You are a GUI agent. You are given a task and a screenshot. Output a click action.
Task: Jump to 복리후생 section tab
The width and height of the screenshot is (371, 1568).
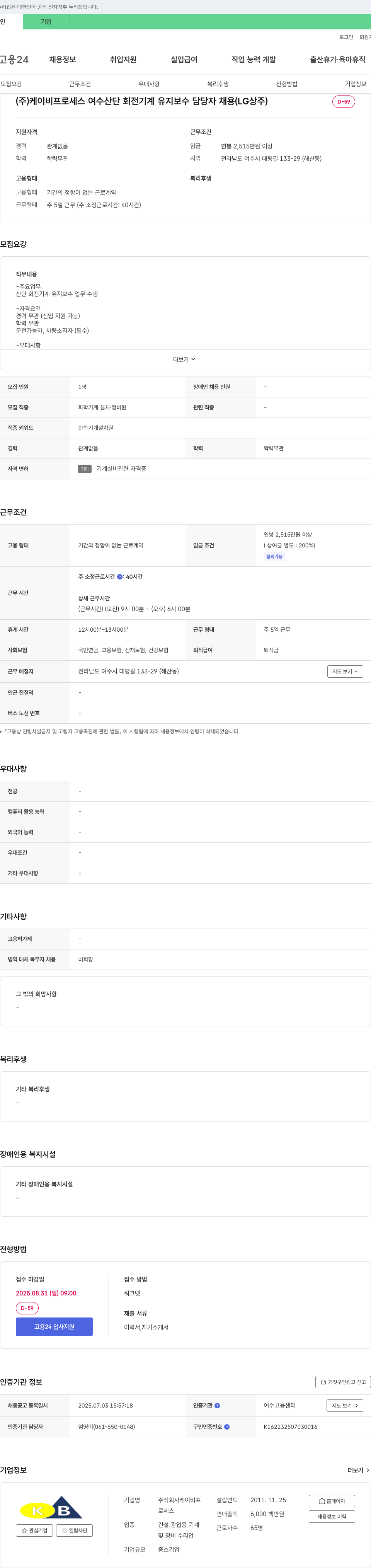point(218,84)
